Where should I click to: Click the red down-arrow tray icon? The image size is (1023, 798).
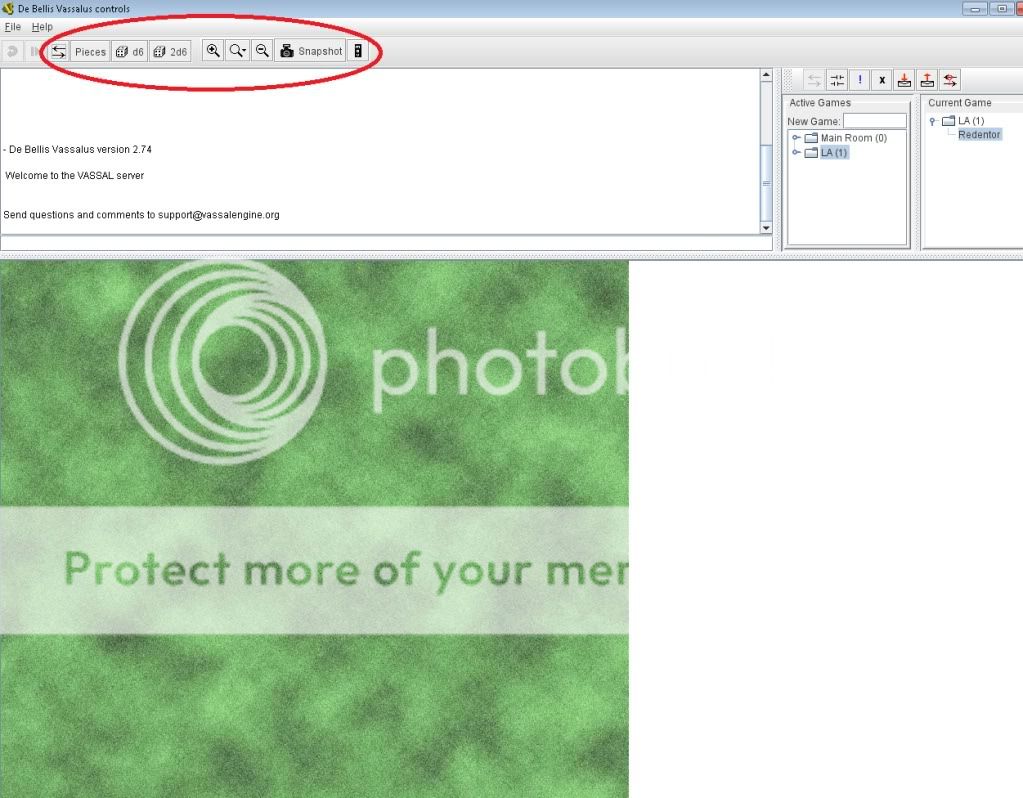click(x=904, y=80)
